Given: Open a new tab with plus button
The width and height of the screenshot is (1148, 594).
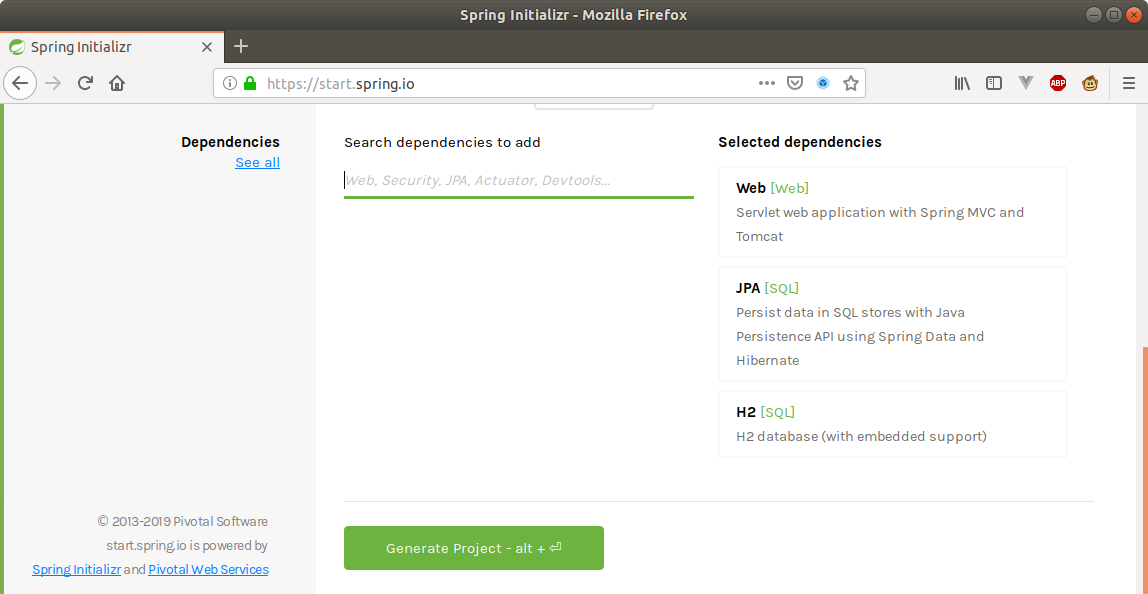Looking at the screenshot, I should (x=241, y=46).
